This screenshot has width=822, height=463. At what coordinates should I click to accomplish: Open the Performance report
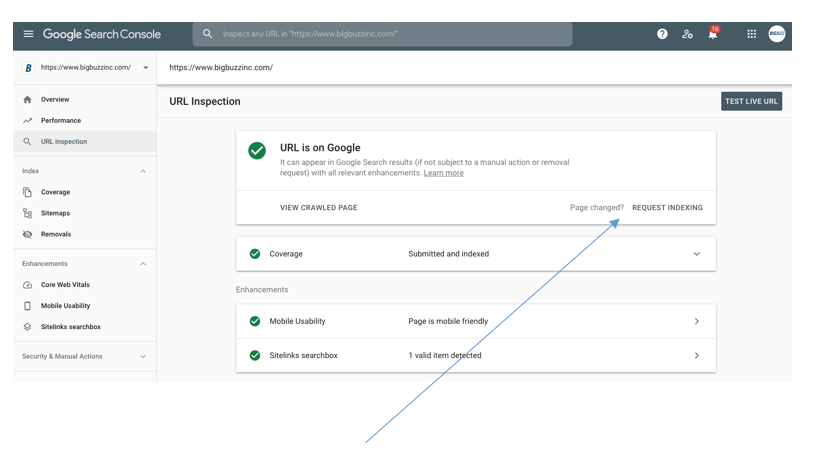61,121
